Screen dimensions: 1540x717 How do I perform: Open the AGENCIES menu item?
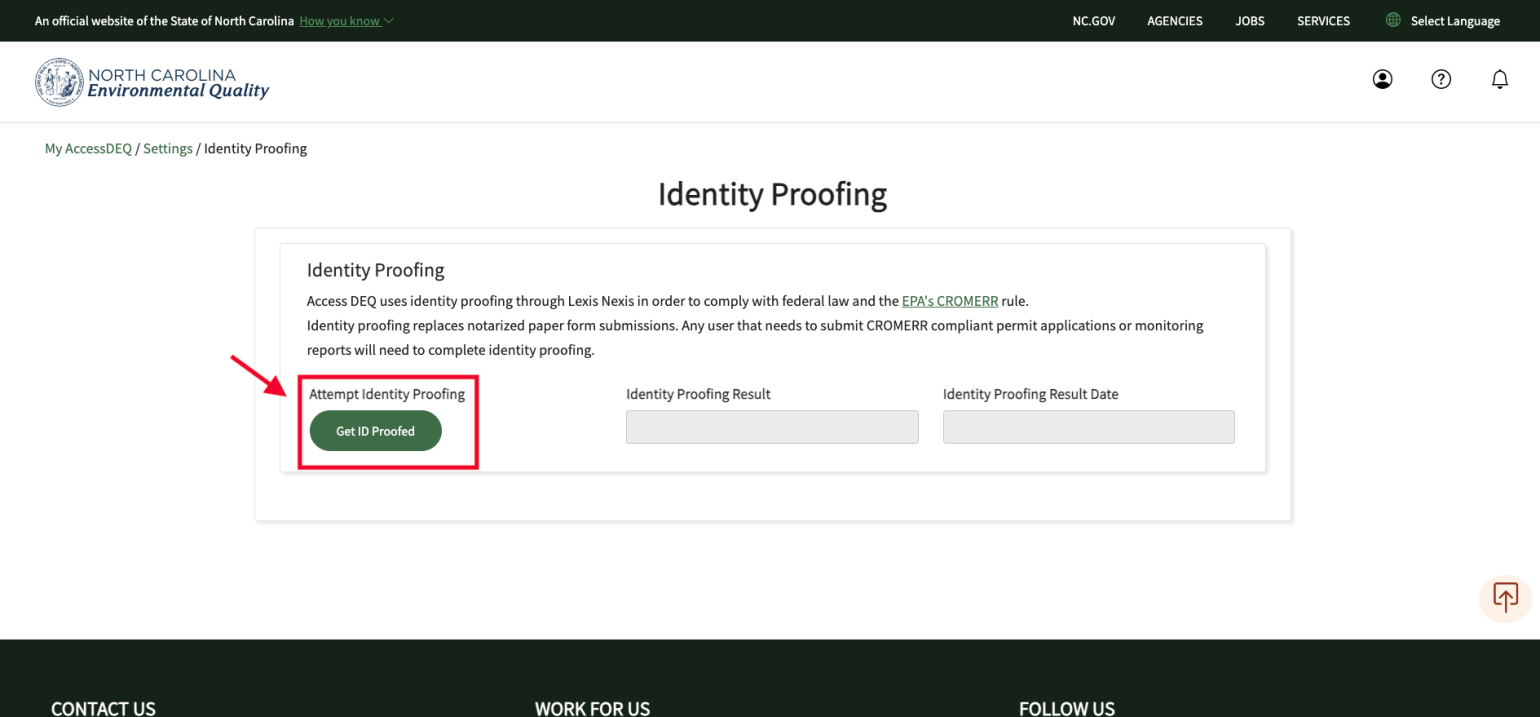1174,20
